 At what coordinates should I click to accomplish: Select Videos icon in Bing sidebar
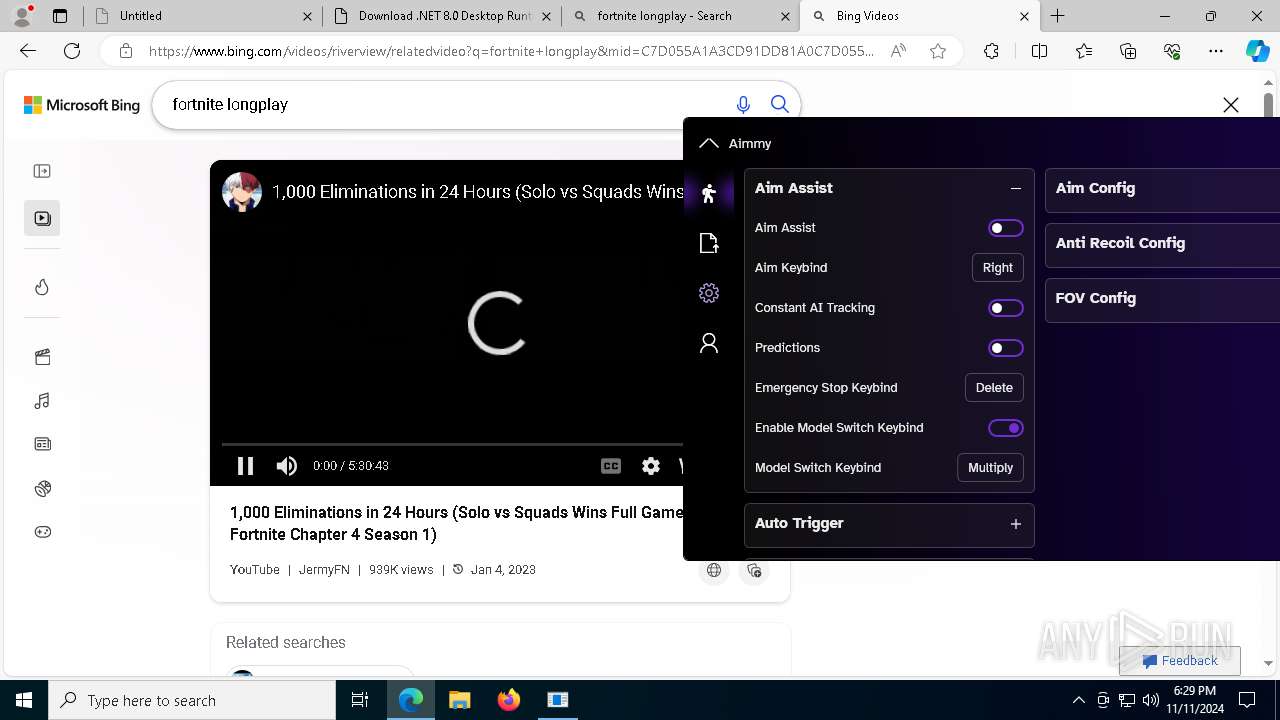[x=42, y=218]
